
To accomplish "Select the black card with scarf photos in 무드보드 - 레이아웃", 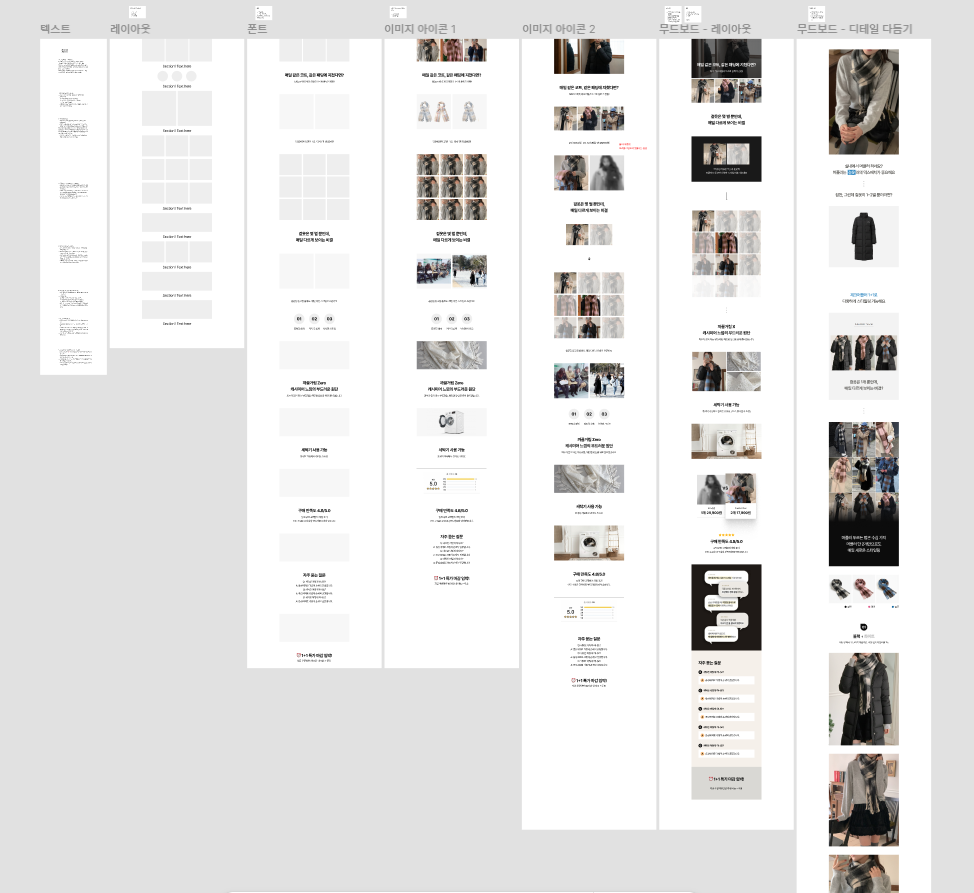I will point(726,159).
